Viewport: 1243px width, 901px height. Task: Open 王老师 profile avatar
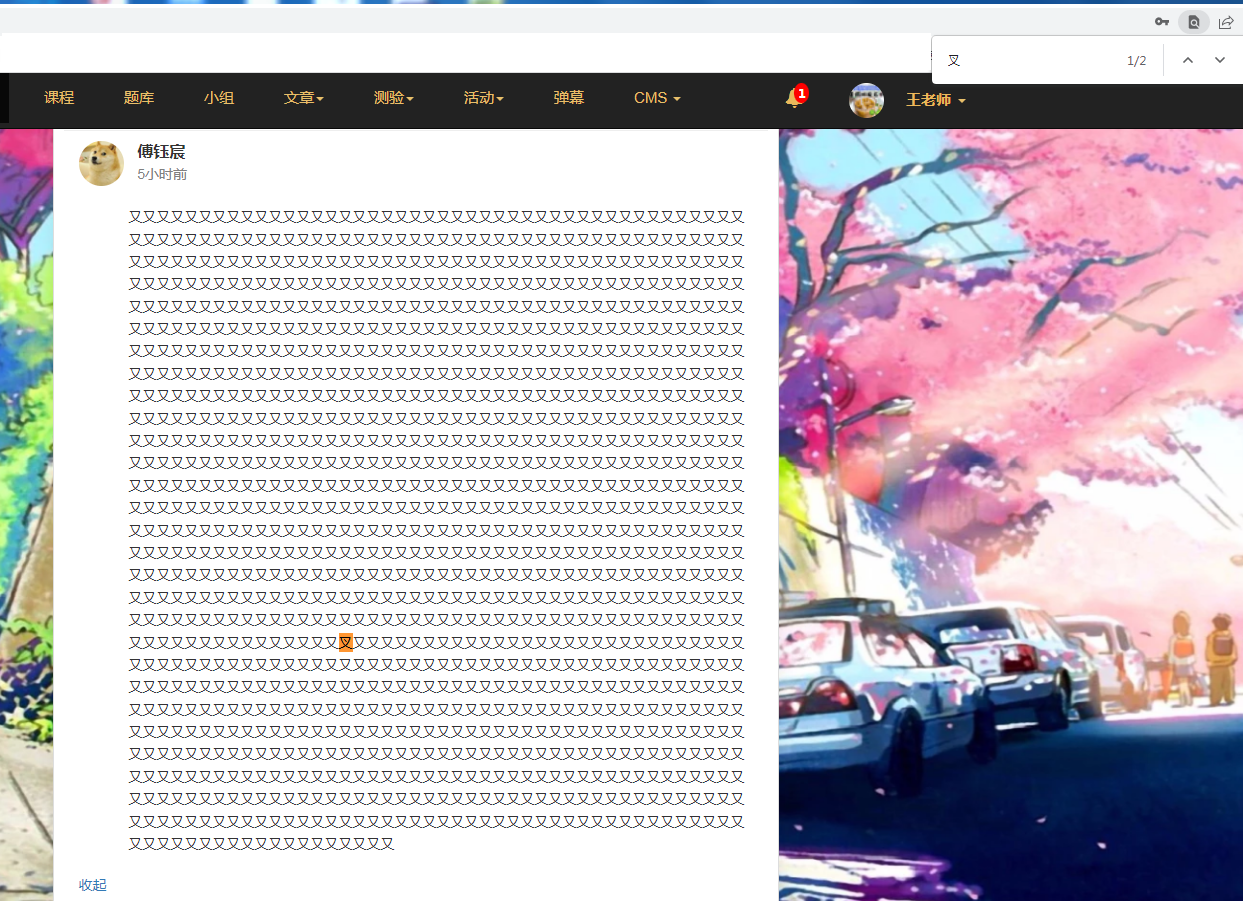(866, 100)
